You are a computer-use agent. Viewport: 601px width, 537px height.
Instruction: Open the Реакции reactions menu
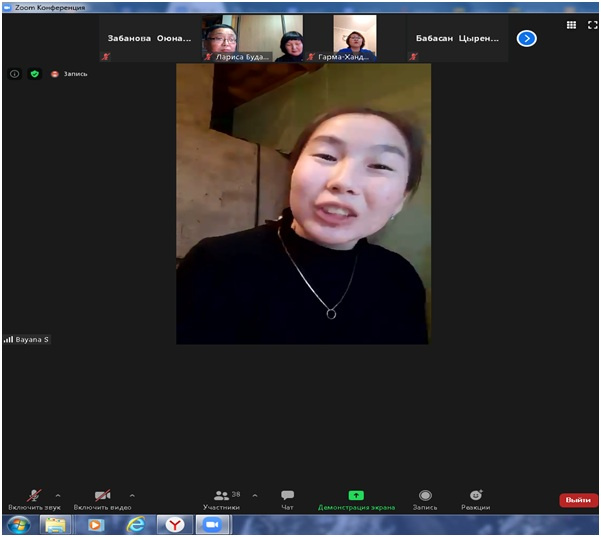476,497
